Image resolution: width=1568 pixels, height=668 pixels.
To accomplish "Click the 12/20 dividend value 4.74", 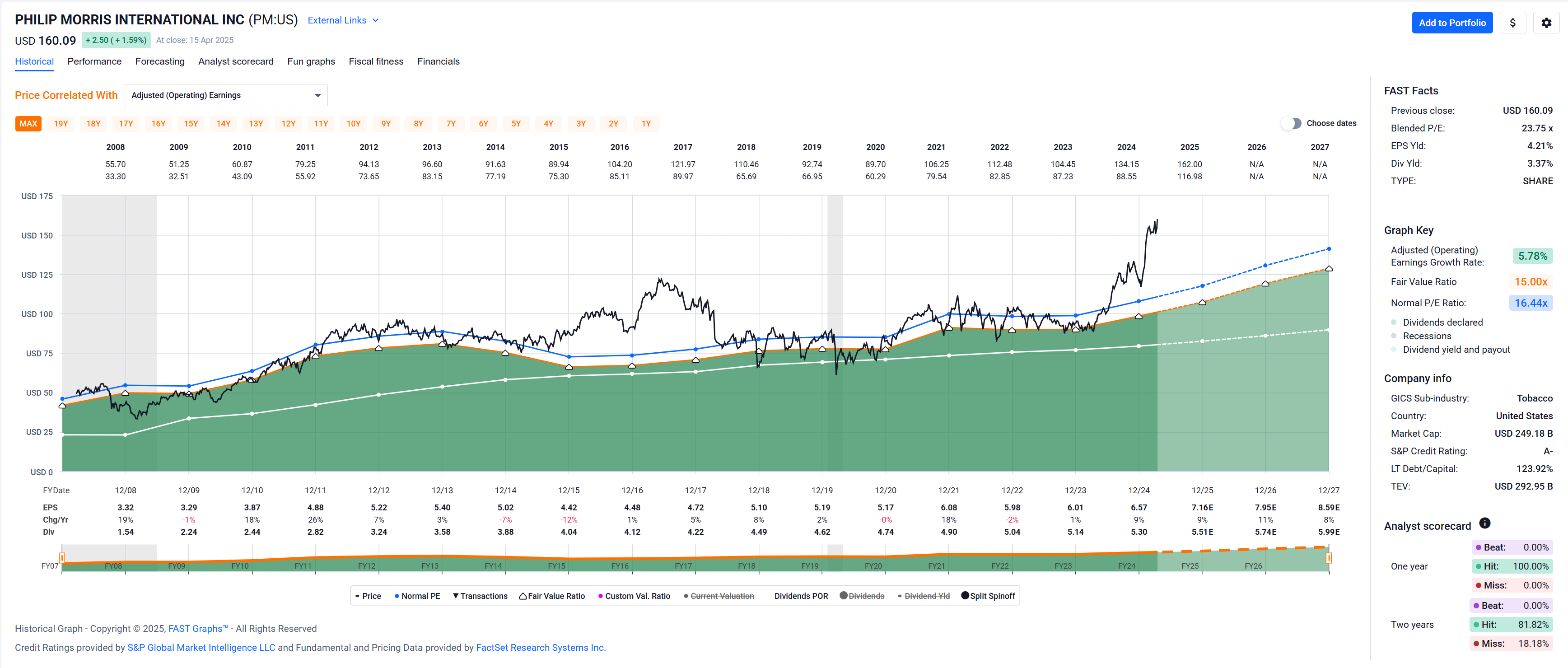I will 885,532.
